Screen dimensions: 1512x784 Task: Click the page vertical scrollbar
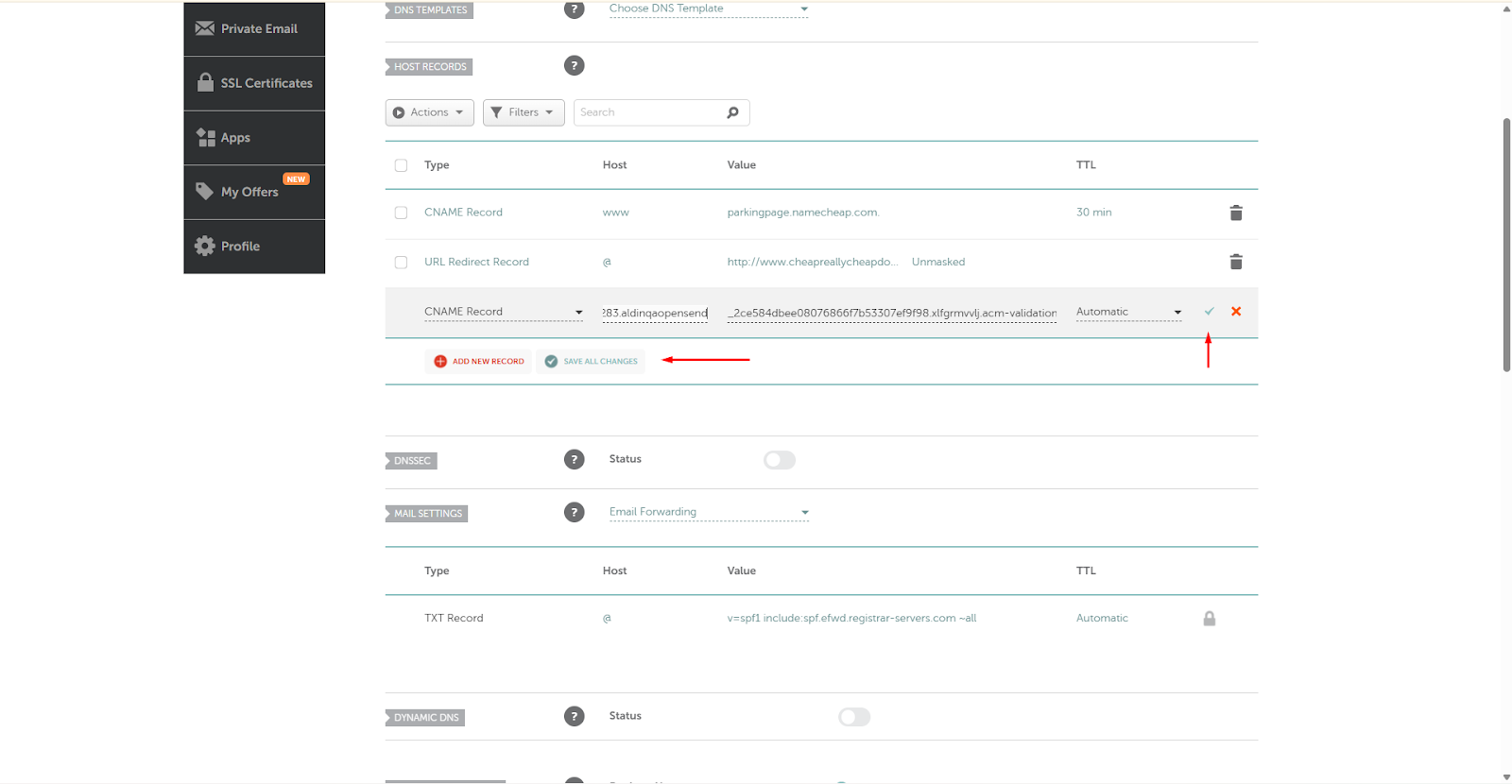(x=1506, y=246)
